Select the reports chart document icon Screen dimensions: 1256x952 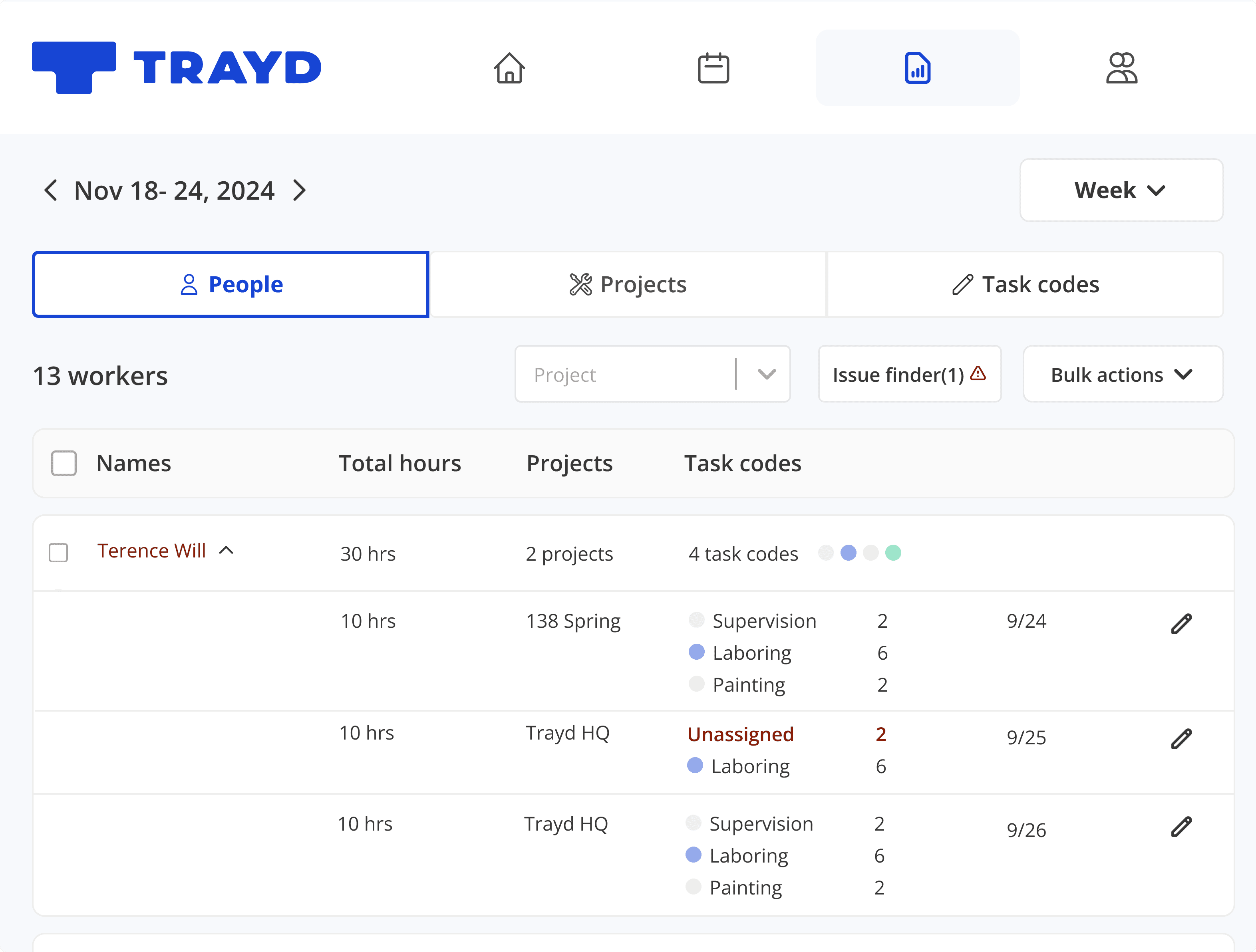point(917,68)
